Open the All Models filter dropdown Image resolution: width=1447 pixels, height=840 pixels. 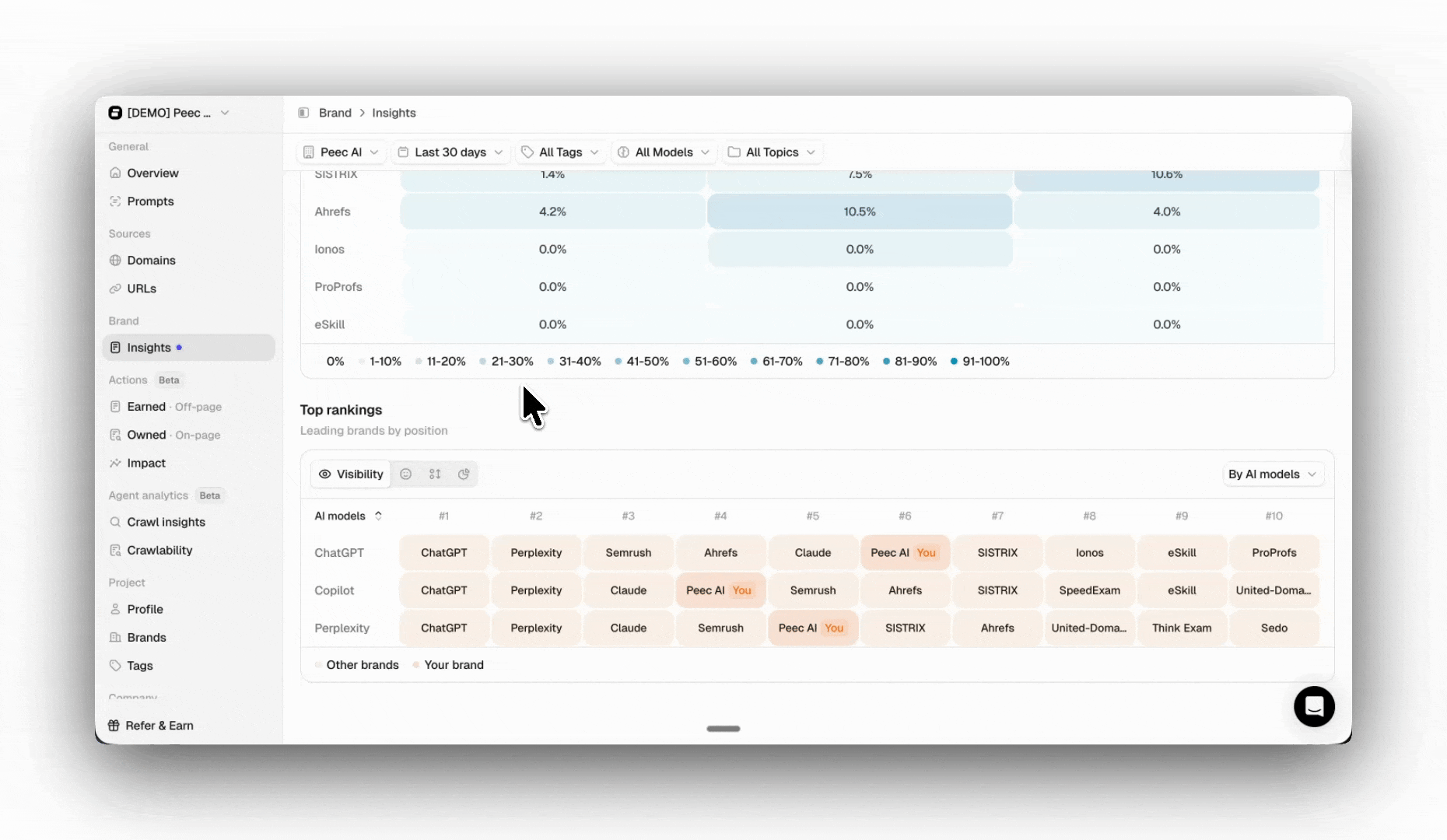point(664,152)
